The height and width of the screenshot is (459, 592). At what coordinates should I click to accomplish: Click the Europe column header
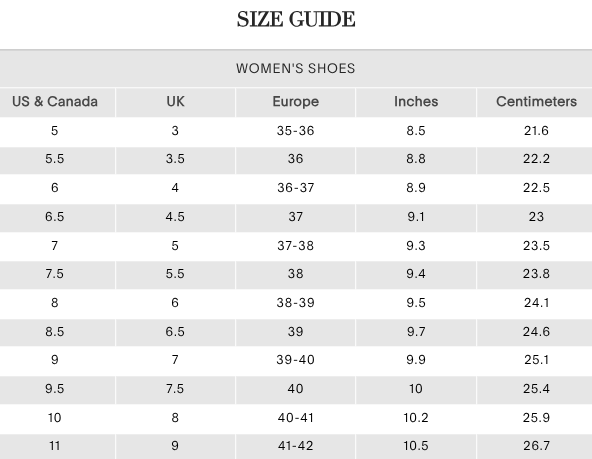[x=296, y=102]
